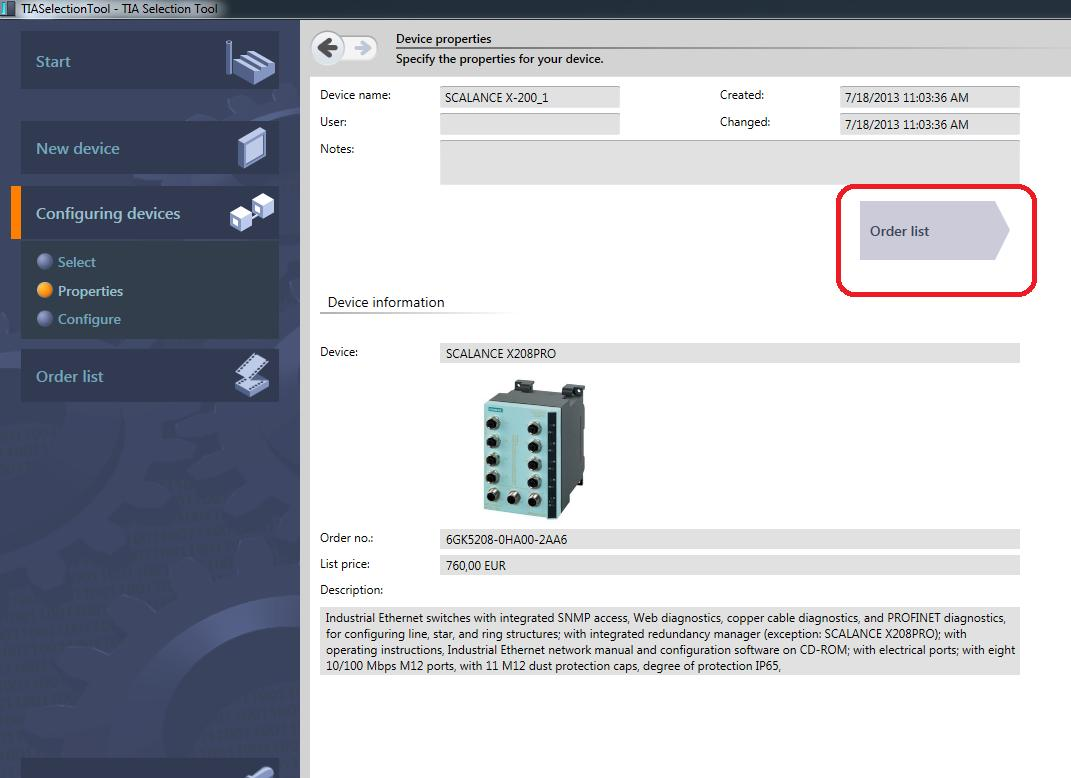Click the SCALANCE X208PRO device field
1071x778 pixels.
(x=729, y=353)
